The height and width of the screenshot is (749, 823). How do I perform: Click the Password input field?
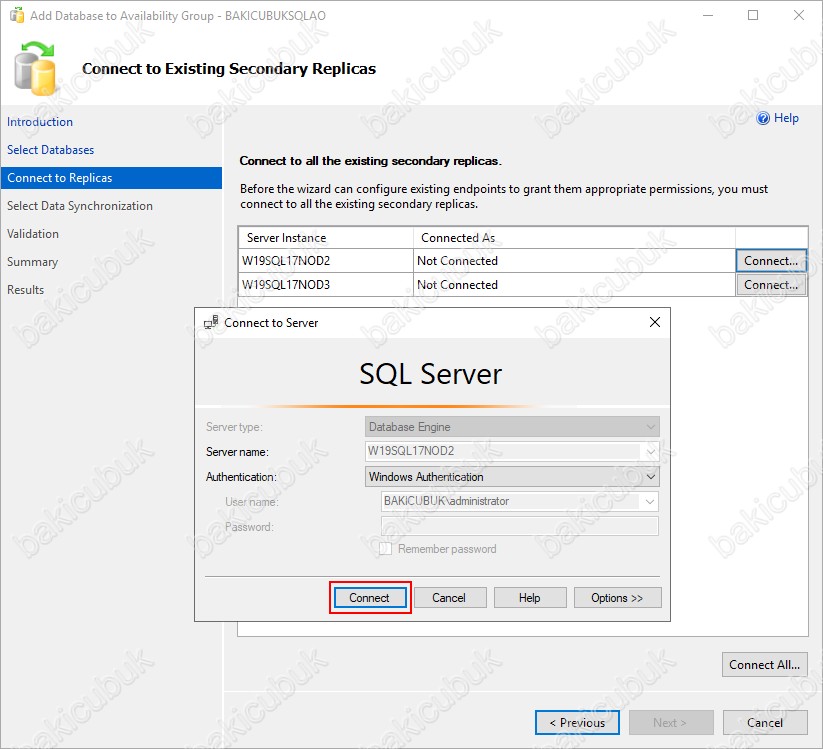pos(518,527)
